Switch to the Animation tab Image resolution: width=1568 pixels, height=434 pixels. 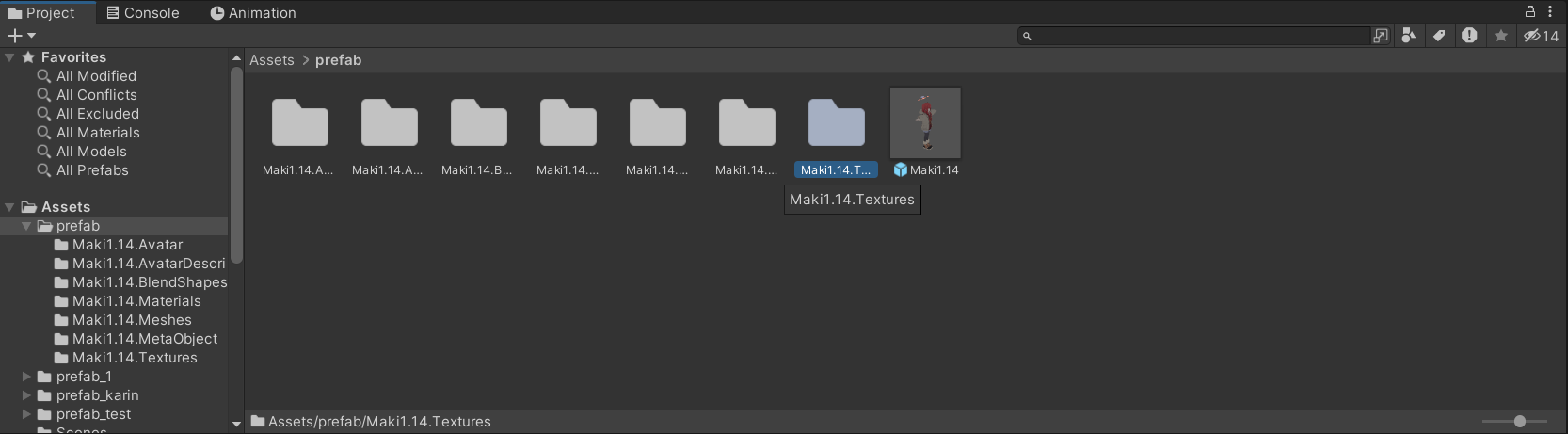tap(252, 13)
